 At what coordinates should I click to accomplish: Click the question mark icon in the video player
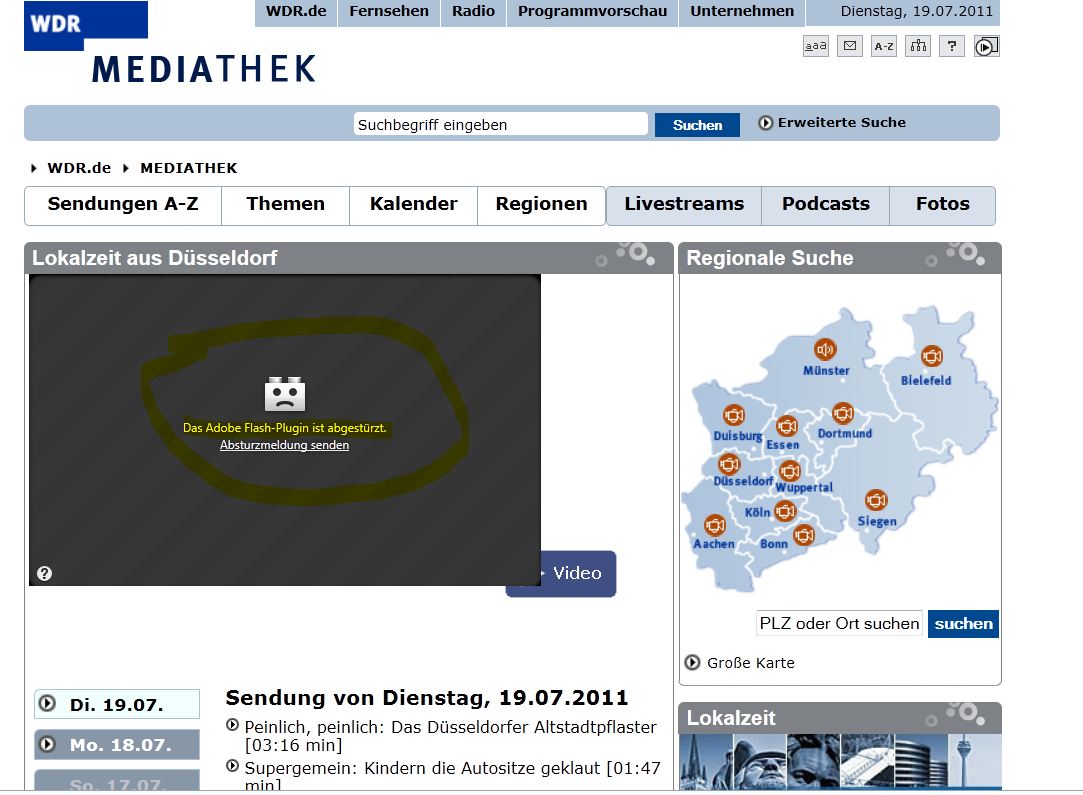(x=44, y=573)
